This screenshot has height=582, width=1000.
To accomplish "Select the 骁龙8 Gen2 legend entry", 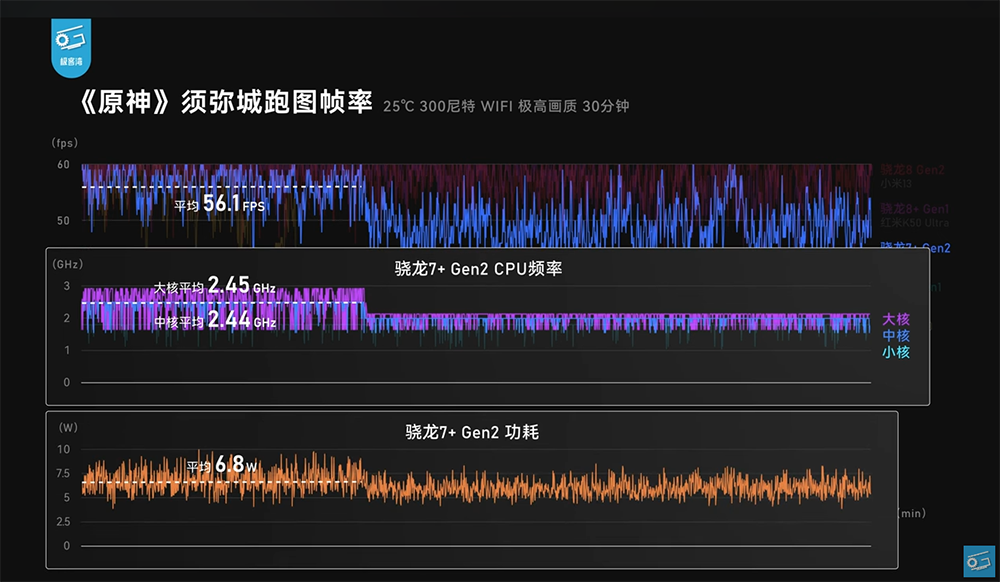I will [x=912, y=171].
